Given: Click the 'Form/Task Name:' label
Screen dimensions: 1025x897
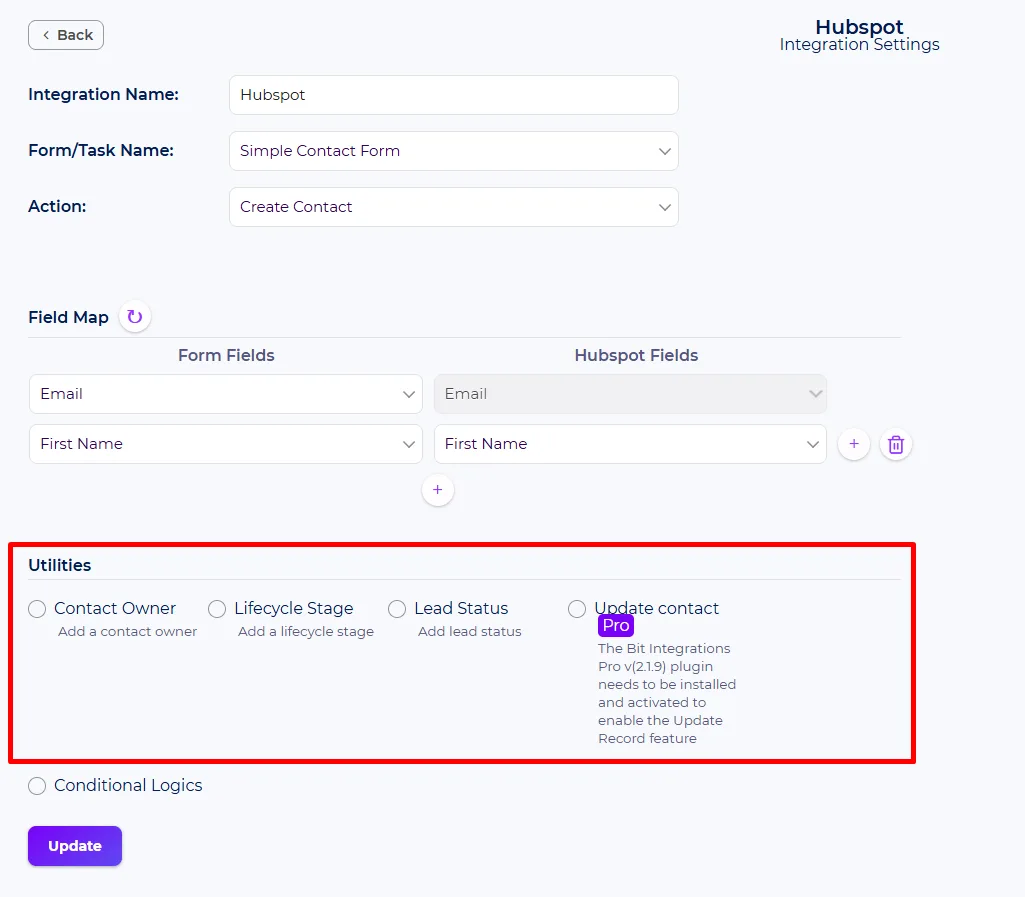Looking at the screenshot, I should point(101,150).
